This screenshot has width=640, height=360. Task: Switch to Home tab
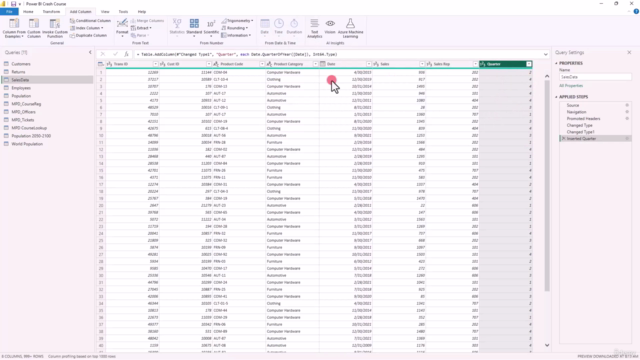point(28,11)
